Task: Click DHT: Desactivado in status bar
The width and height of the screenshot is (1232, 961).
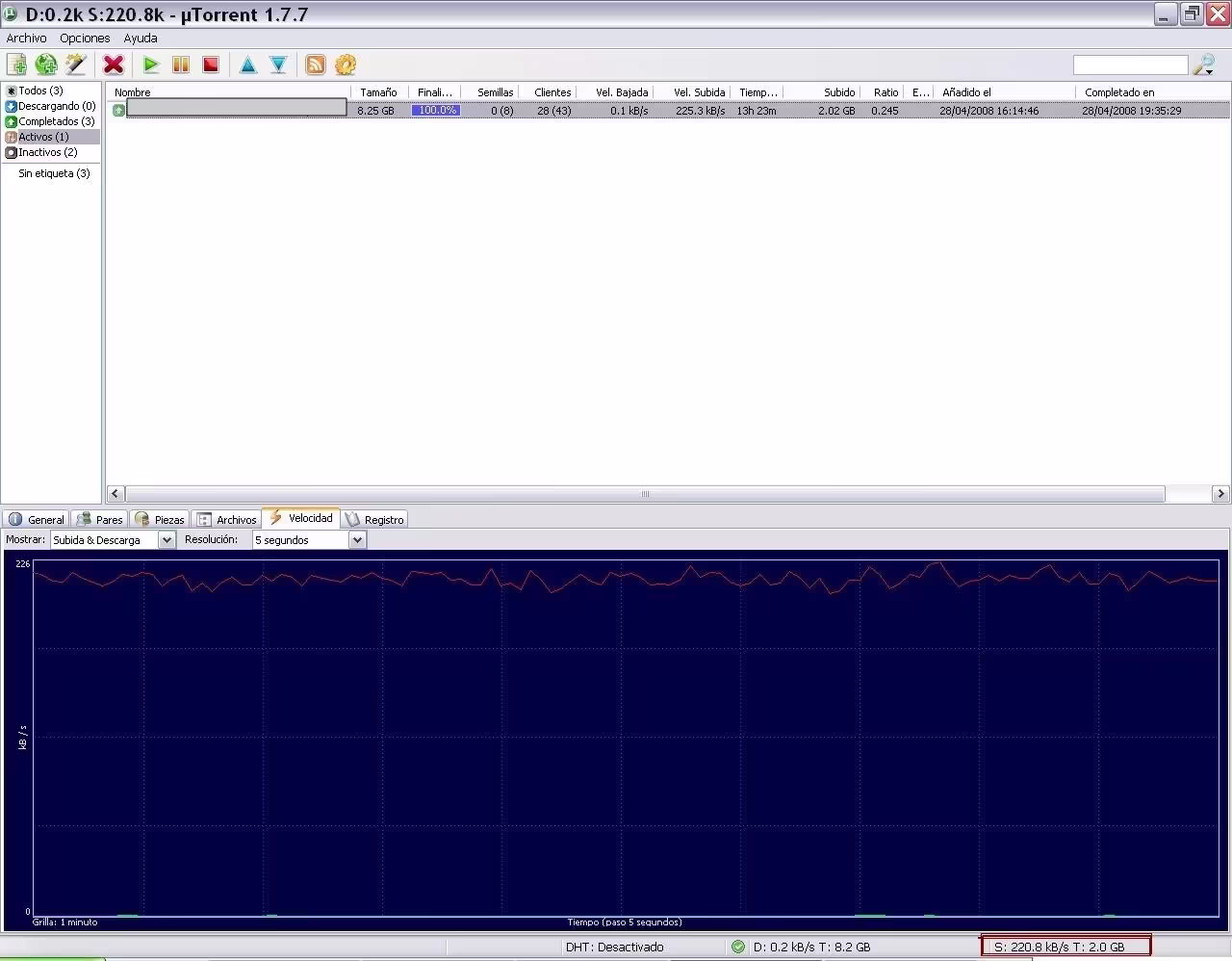Action: pos(614,947)
